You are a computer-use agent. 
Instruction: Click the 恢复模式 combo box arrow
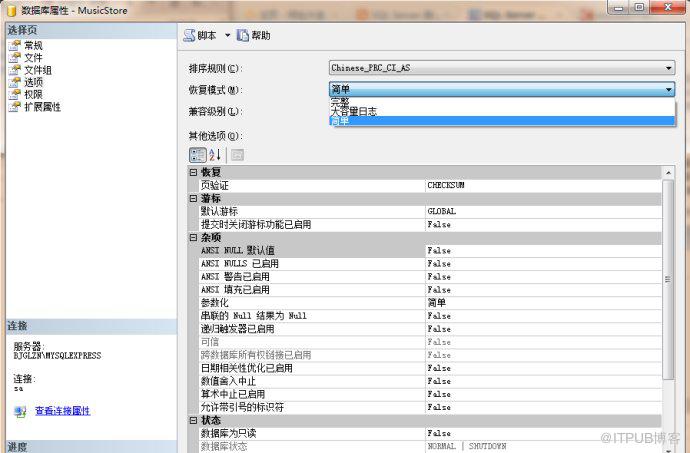(x=668, y=89)
